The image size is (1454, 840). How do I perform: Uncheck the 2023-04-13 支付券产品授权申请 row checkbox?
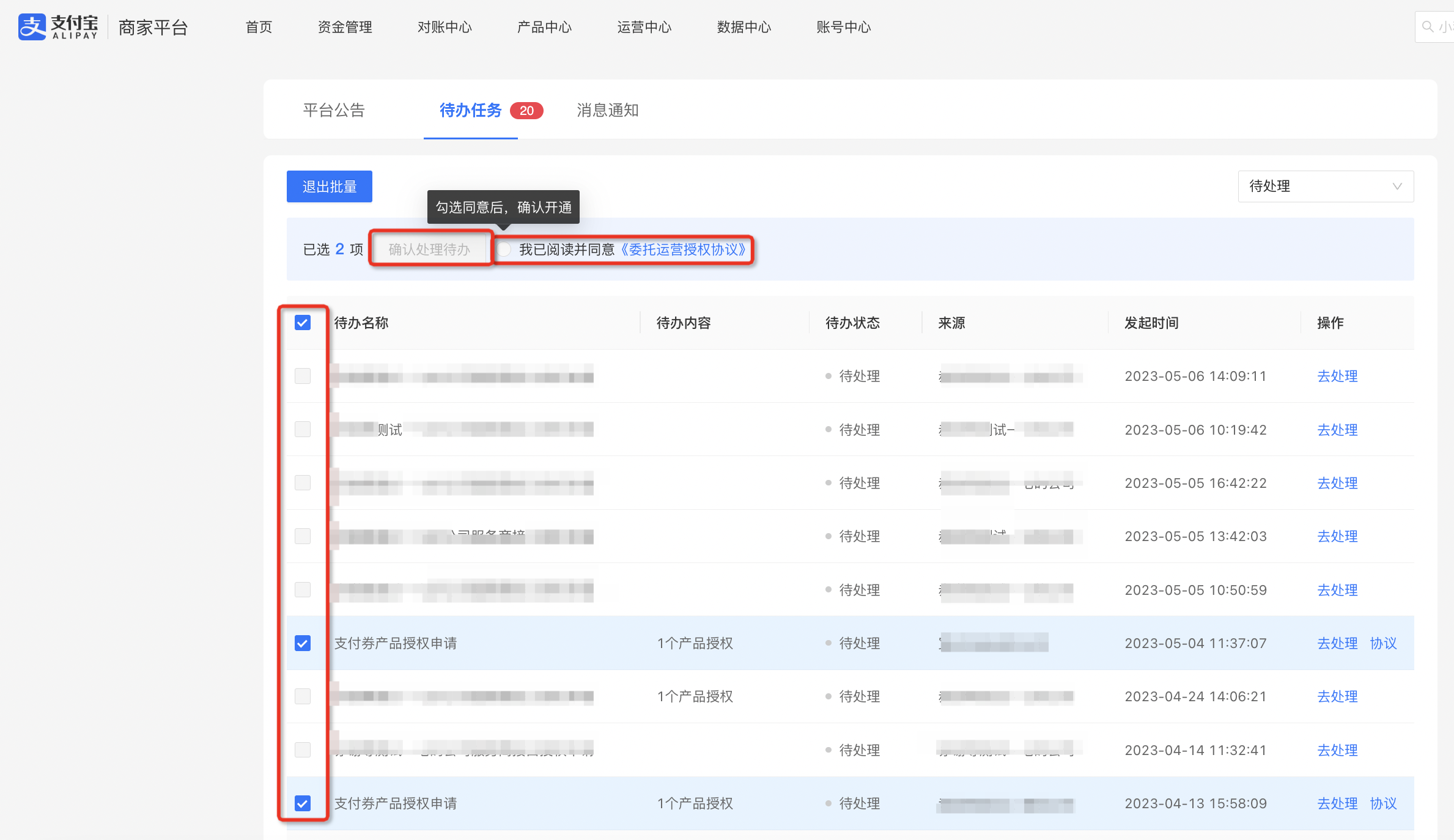[x=303, y=803]
